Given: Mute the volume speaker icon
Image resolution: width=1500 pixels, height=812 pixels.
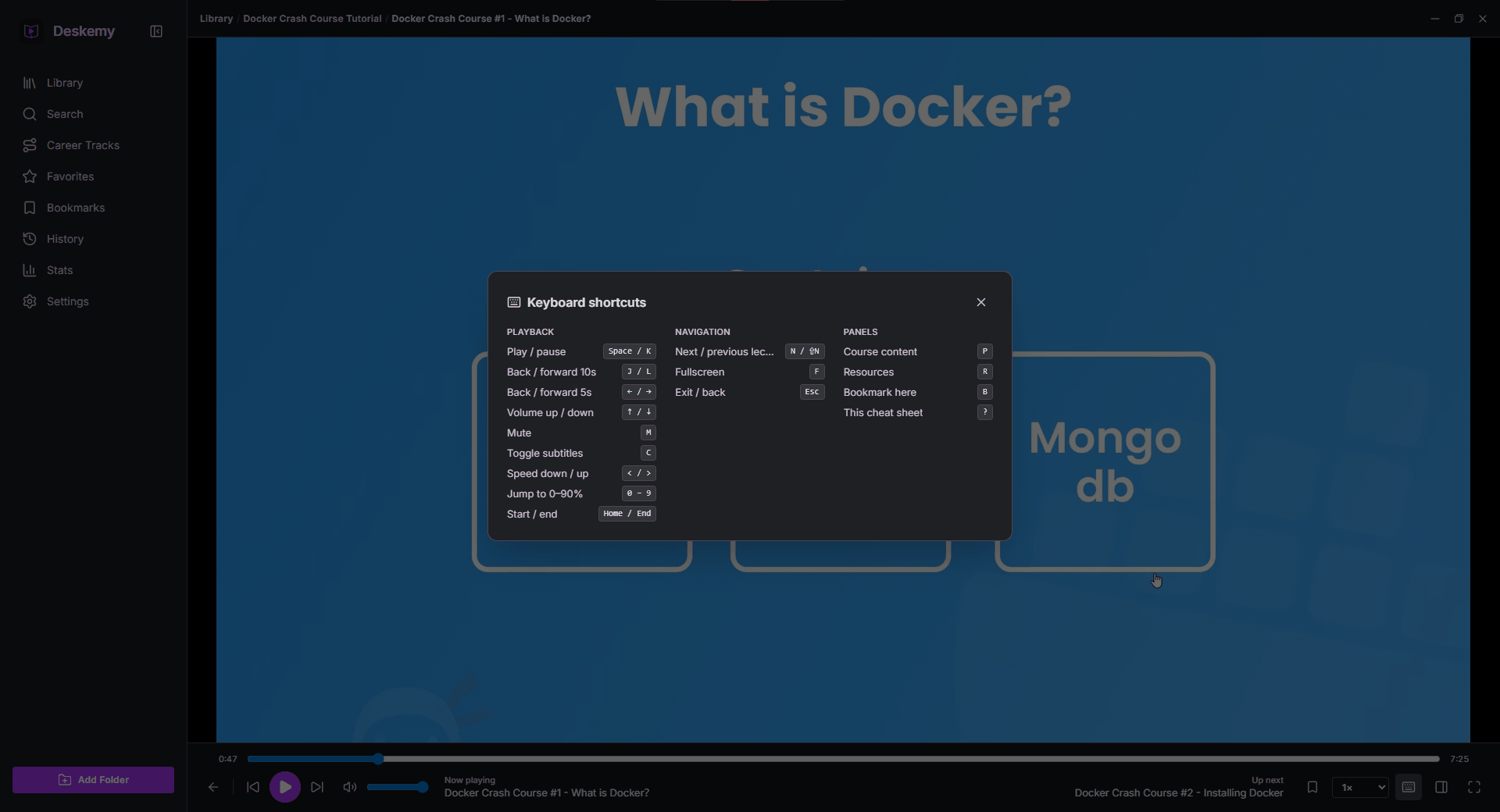Looking at the screenshot, I should point(350,787).
